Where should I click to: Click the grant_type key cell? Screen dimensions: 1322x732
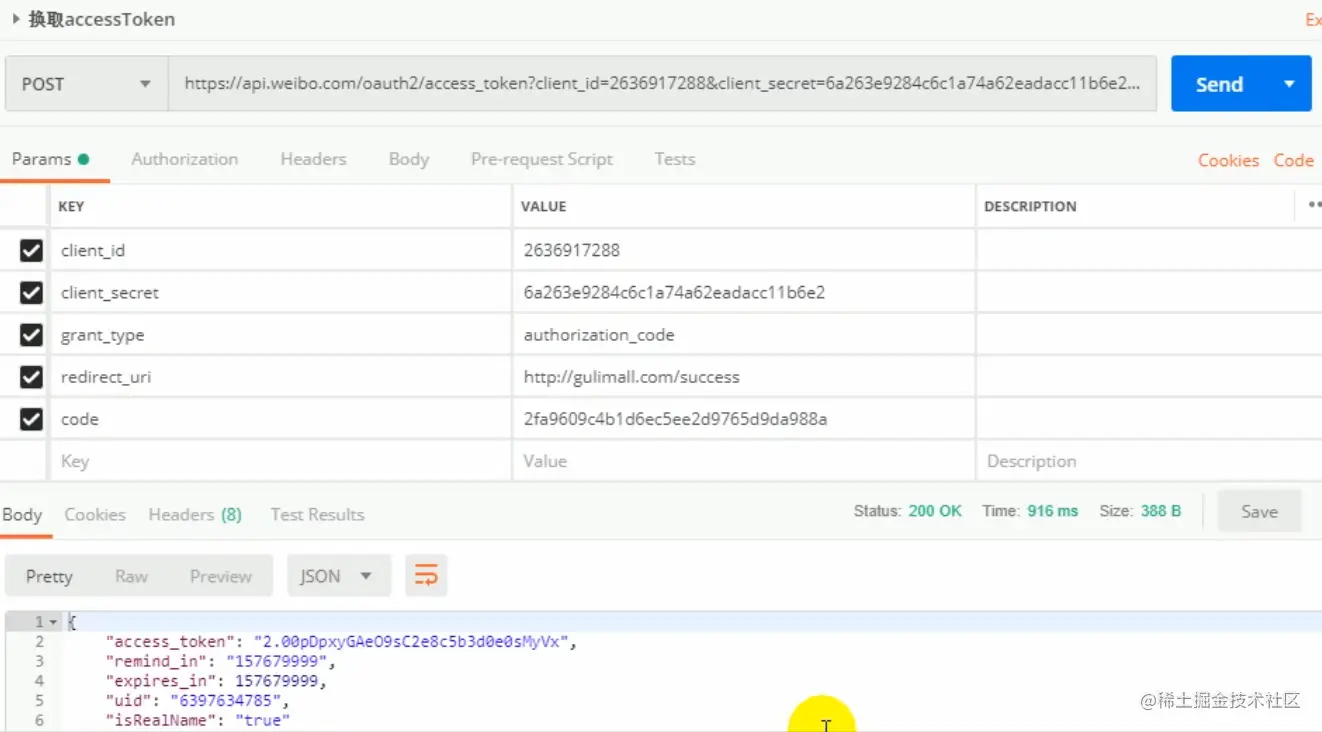coord(280,334)
